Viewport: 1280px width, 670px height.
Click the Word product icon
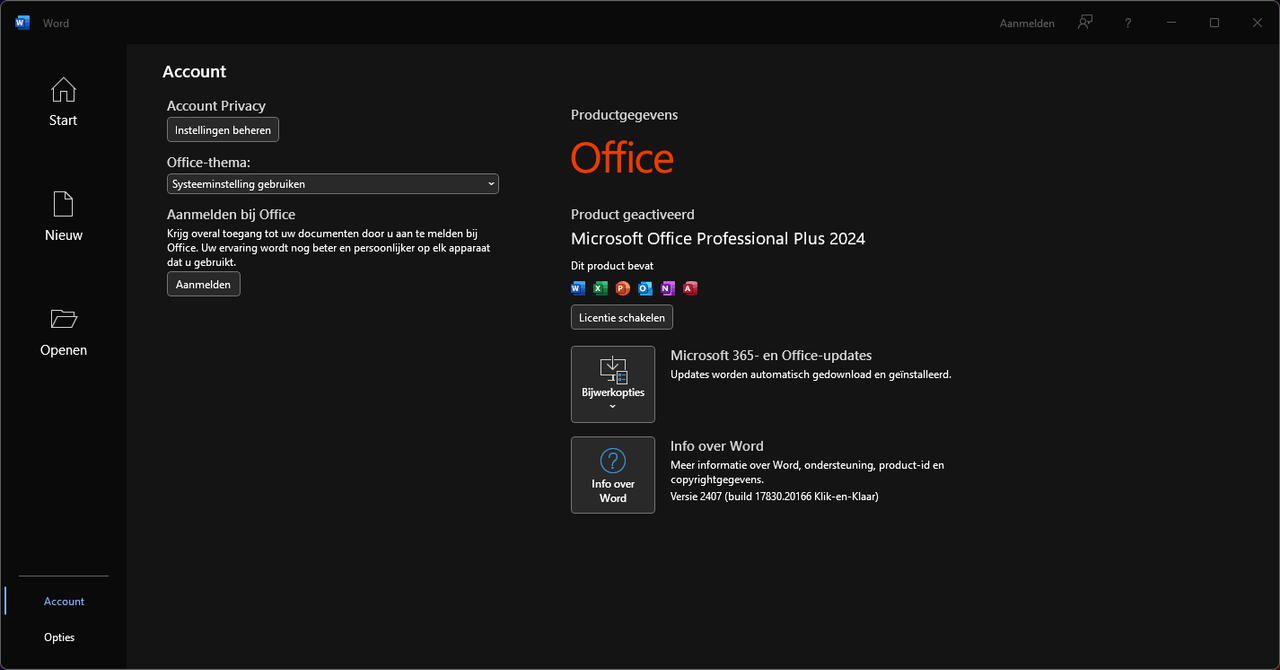click(x=578, y=288)
